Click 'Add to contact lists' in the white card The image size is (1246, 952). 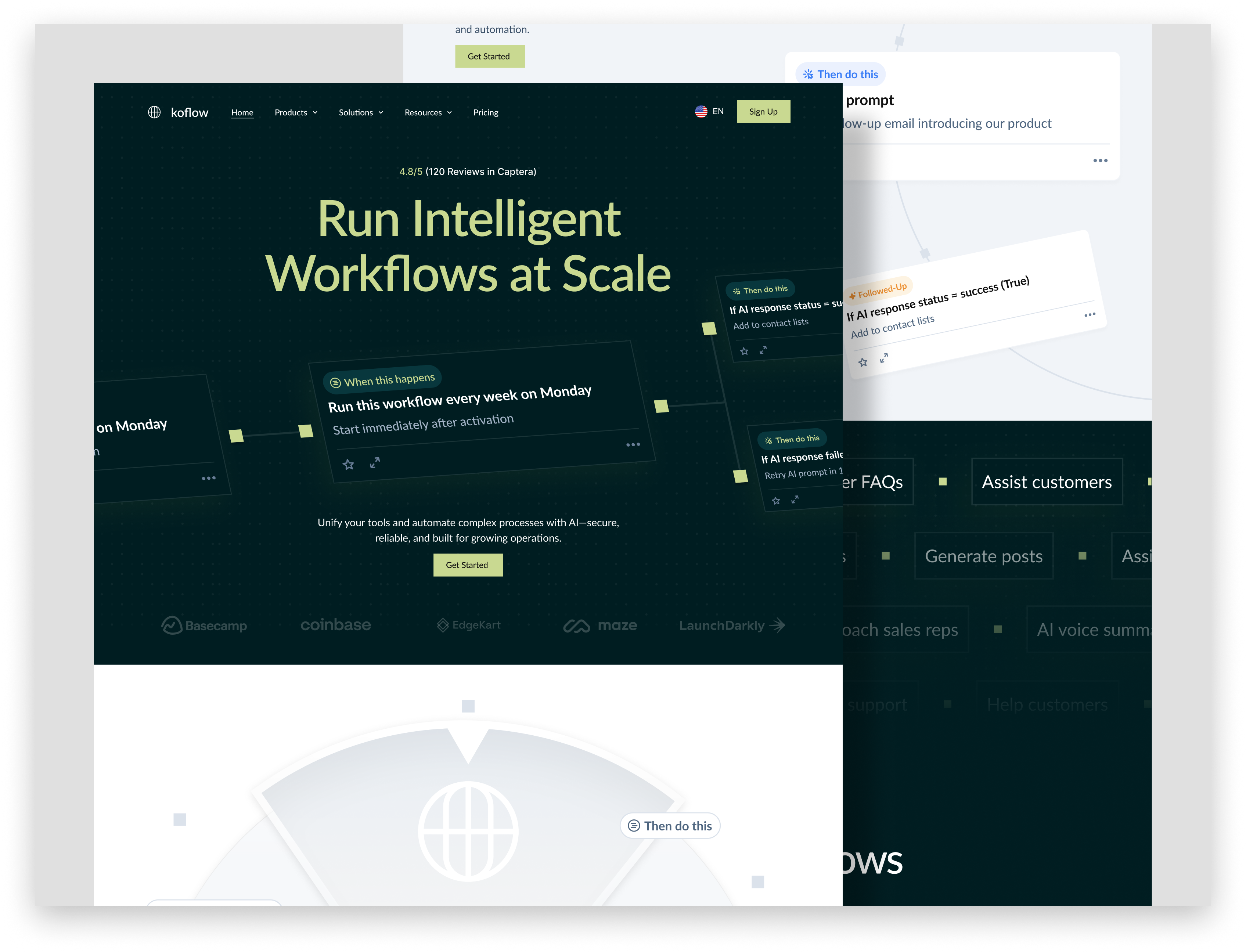pyautogui.click(x=892, y=327)
